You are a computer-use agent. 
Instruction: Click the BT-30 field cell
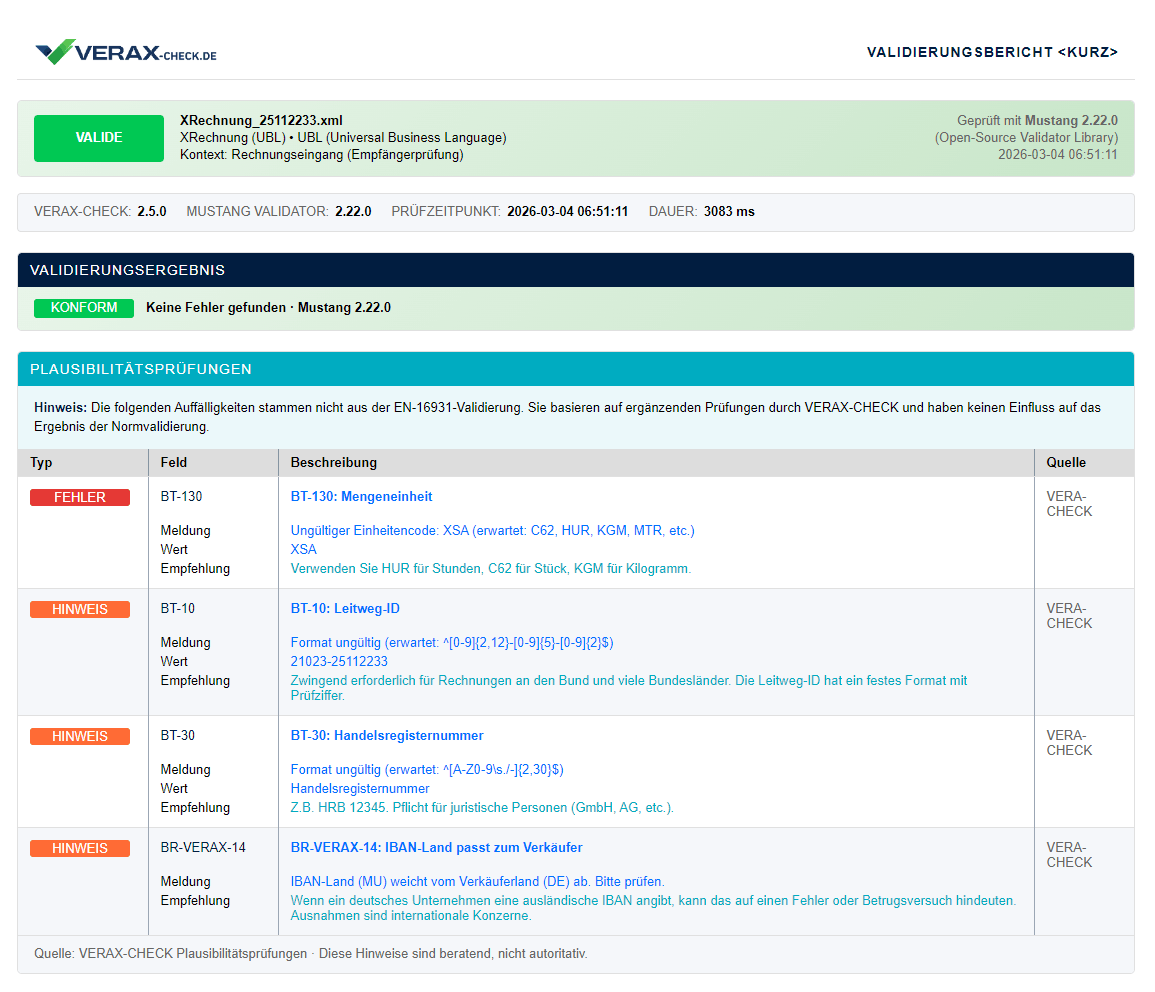tap(178, 735)
